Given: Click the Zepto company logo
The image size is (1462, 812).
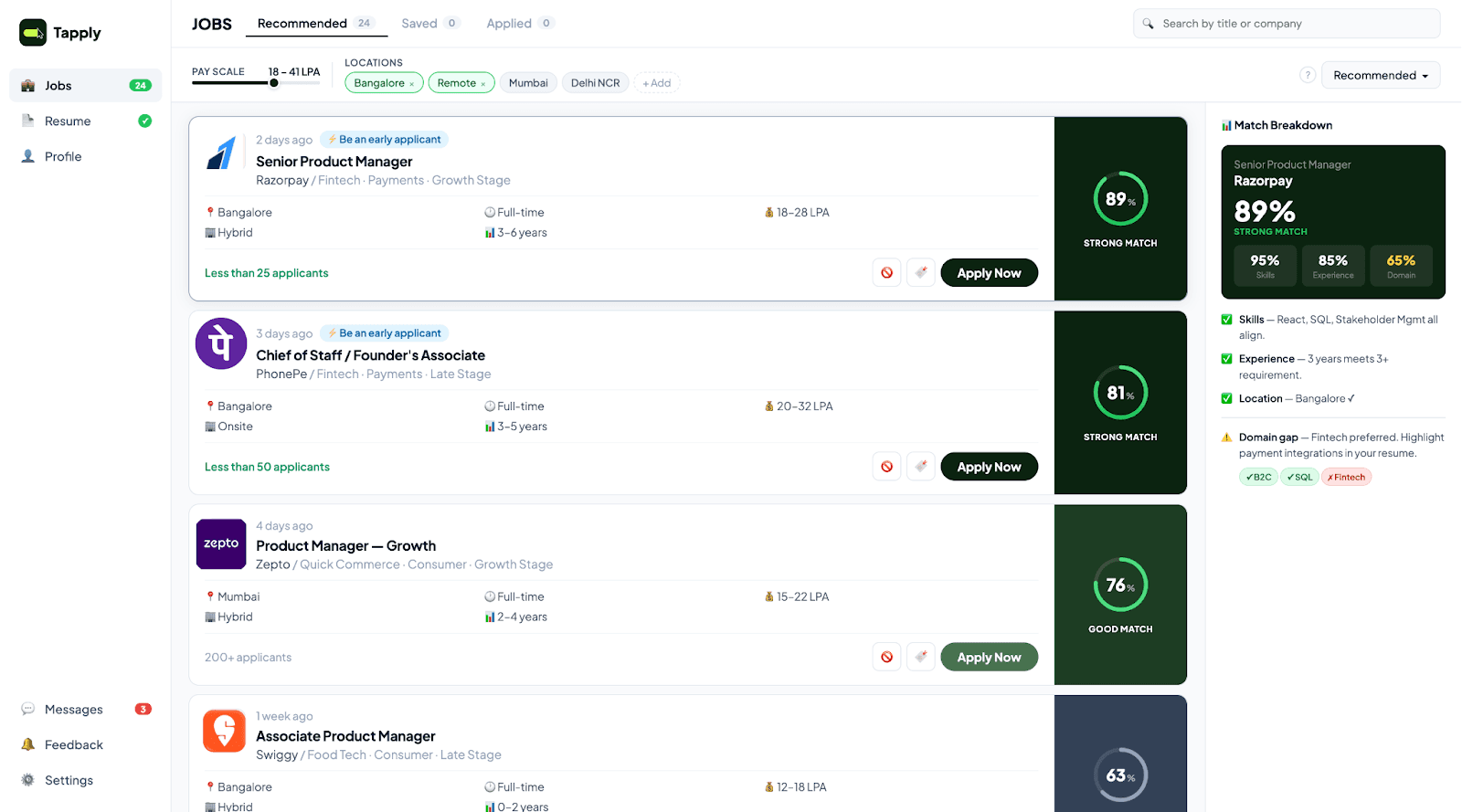Looking at the screenshot, I should [221, 544].
